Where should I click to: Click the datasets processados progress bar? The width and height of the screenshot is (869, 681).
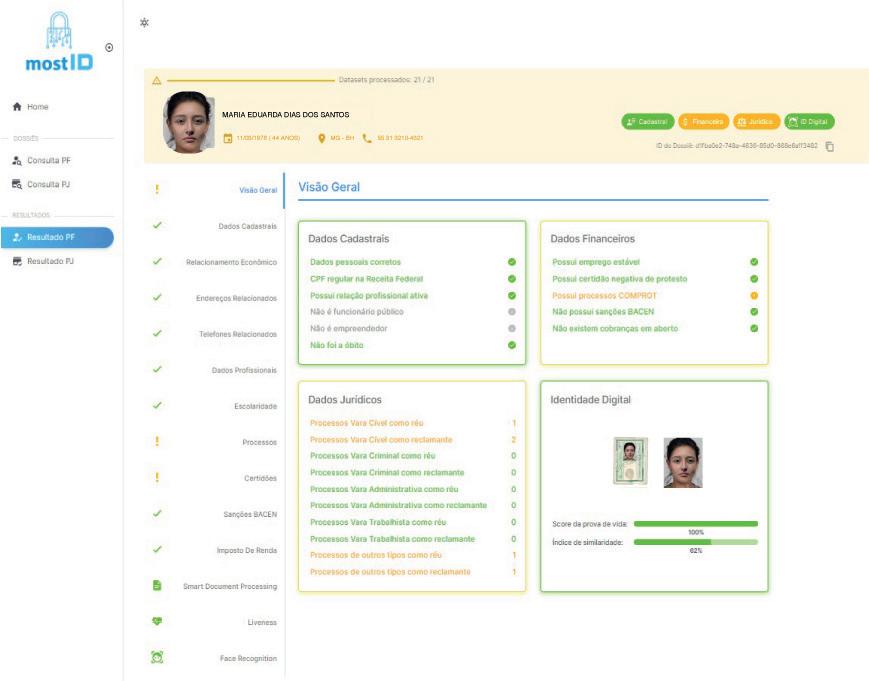[251, 81]
